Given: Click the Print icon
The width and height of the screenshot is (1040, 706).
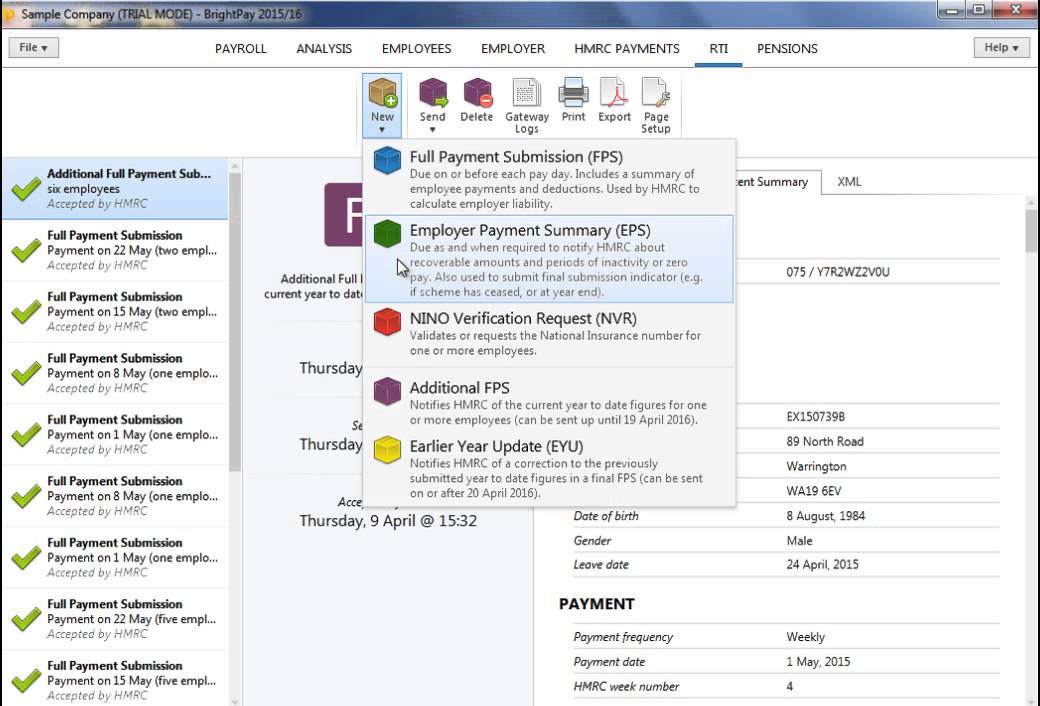Looking at the screenshot, I should [x=573, y=93].
